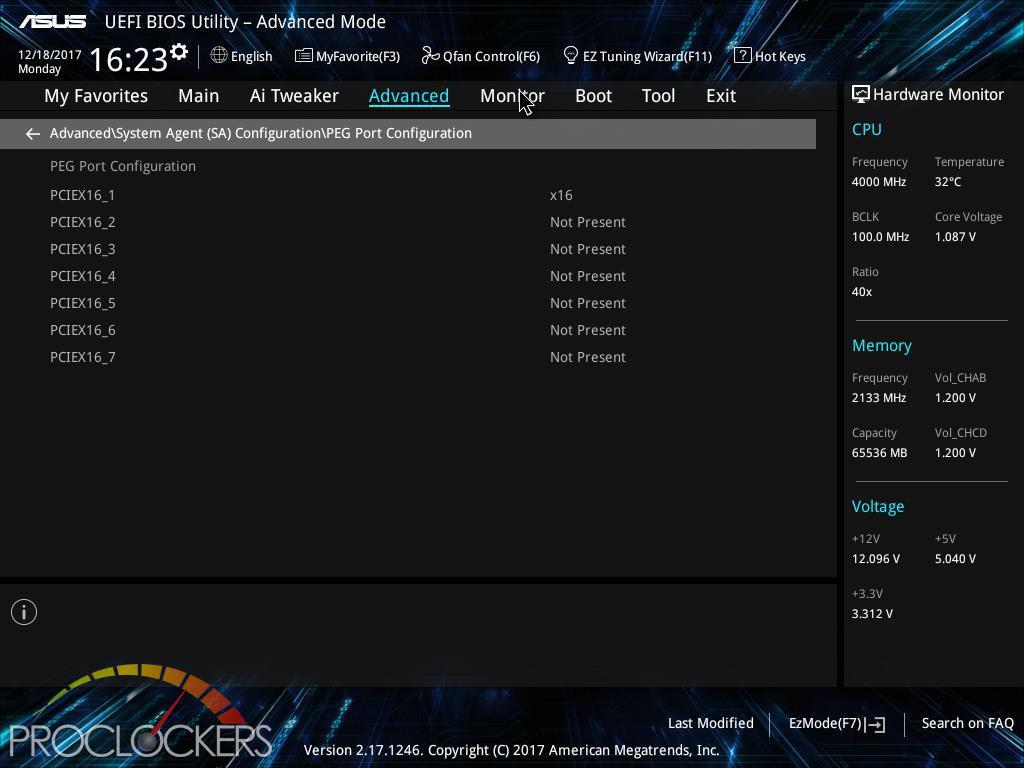Viewport: 1024px width, 768px height.
Task: Open the Exit tab
Action: 721,96
